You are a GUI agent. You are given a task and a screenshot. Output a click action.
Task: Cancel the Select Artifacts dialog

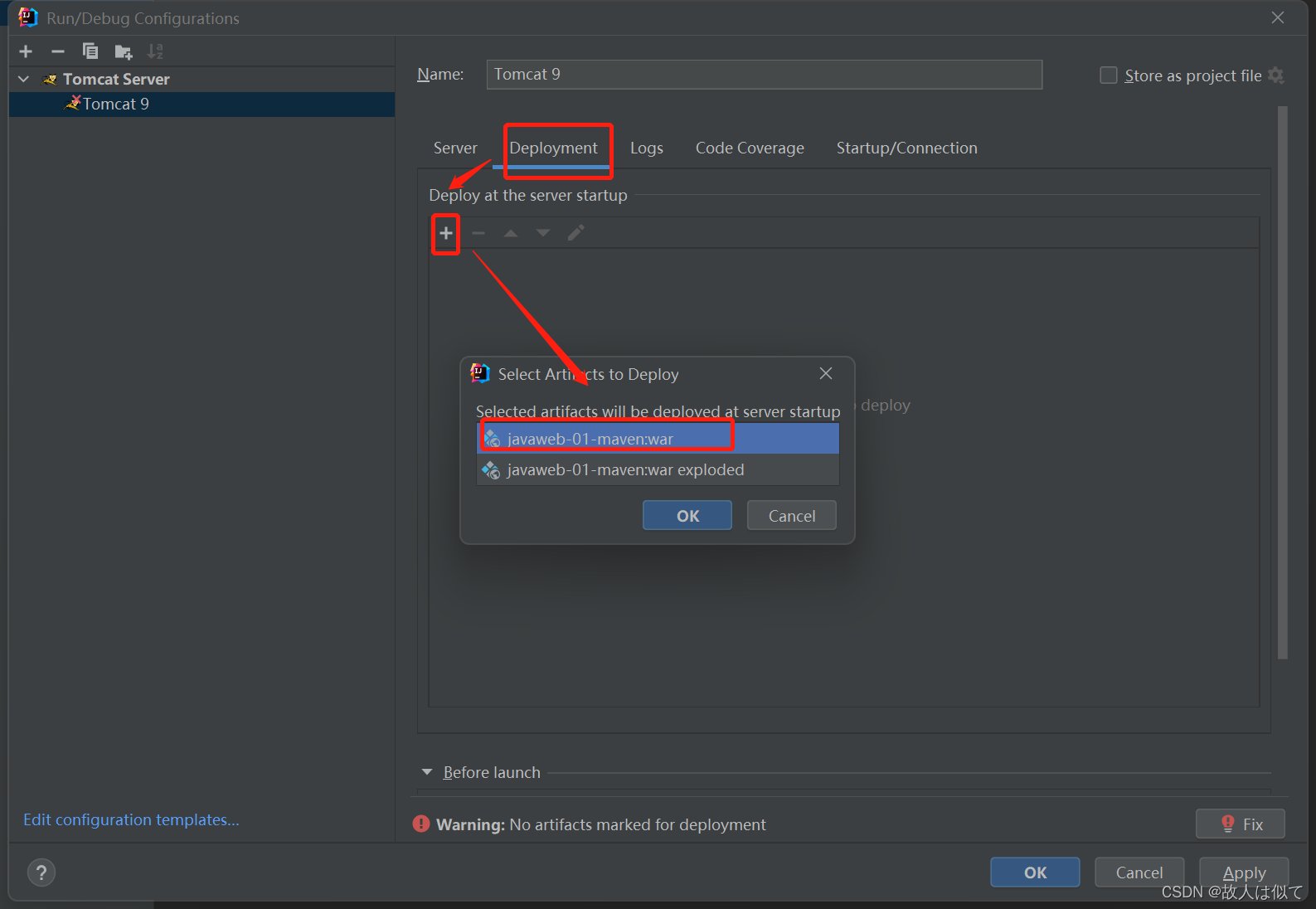pyautogui.click(x=792, y=515)
